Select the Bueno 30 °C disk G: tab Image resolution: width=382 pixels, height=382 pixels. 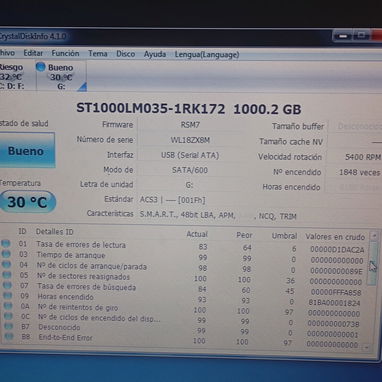(60, 77)
